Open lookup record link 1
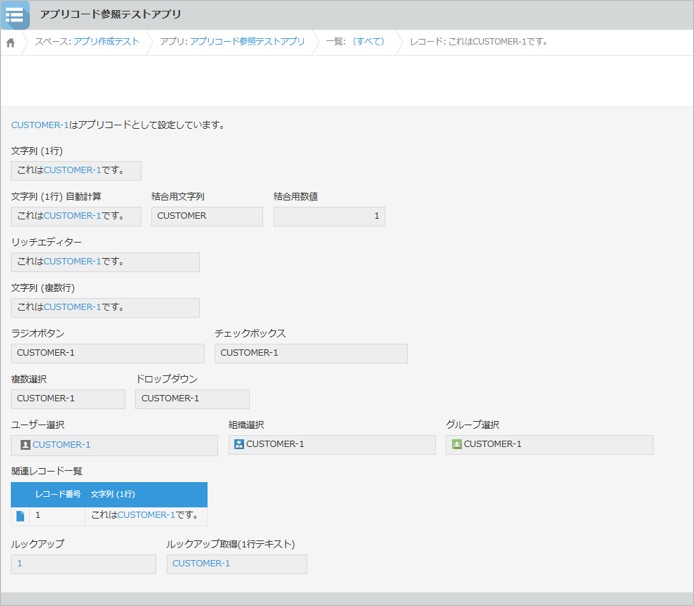This screenshot has width=694, height=606. 19,564
